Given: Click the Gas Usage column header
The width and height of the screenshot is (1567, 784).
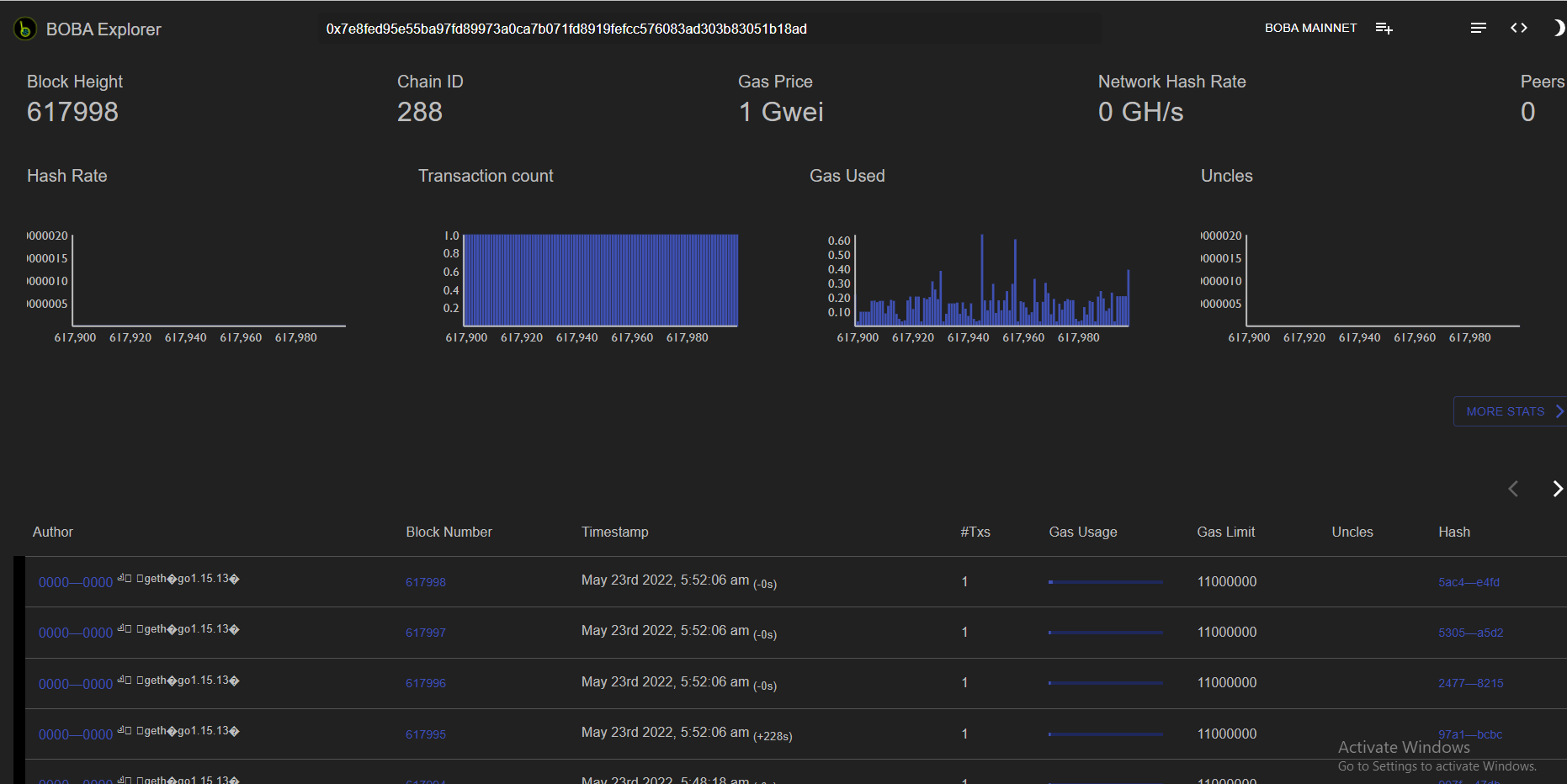Looking at the screenshot, I should point(1083,532).
